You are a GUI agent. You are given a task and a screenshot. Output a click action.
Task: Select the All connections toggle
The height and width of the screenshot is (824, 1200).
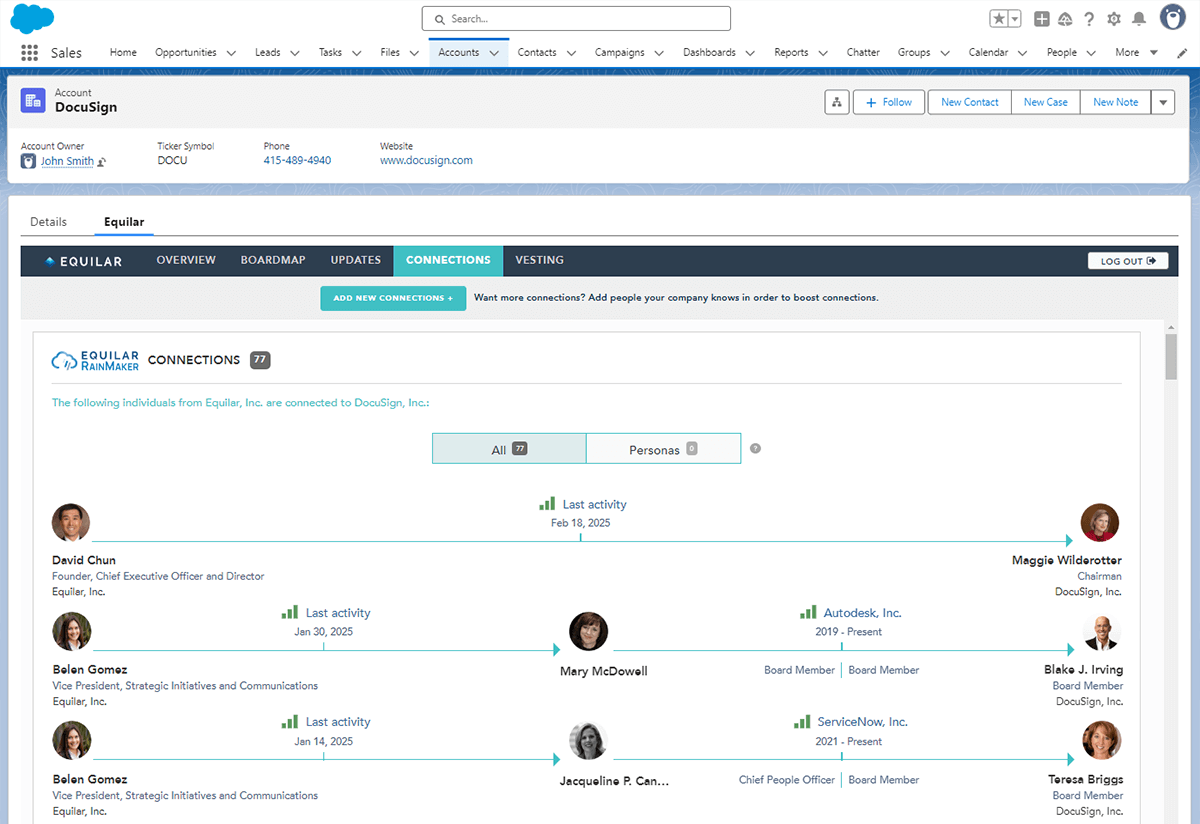(x=509, y=449)
